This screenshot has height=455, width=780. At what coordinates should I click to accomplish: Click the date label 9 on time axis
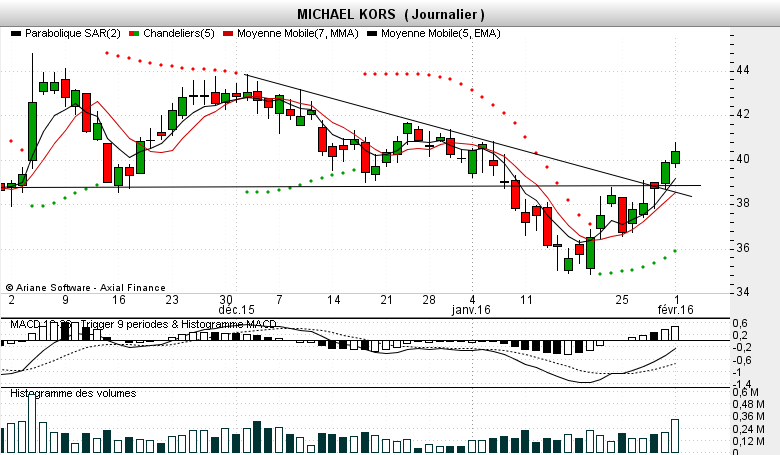click(x=65, y=300)
